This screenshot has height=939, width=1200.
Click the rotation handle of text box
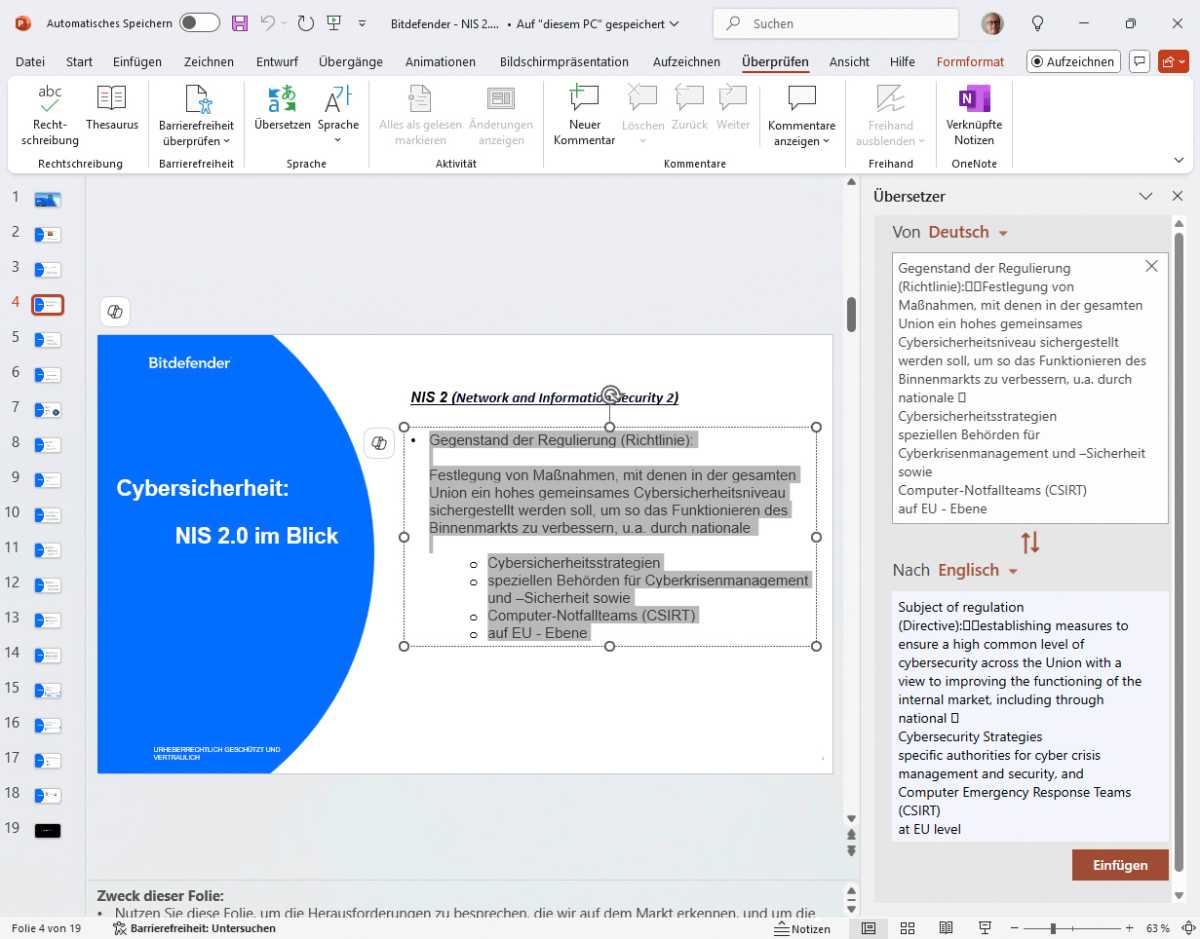(x=610, y=395)
